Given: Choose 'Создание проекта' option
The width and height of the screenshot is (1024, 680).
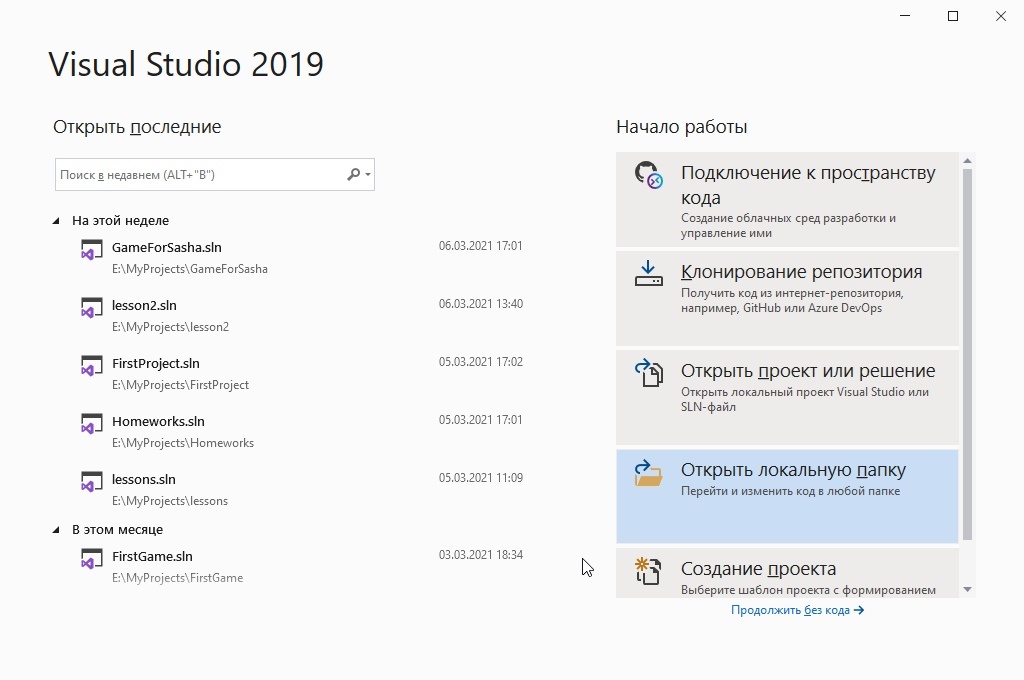Looking at the screenshot, I should (788, 573).
